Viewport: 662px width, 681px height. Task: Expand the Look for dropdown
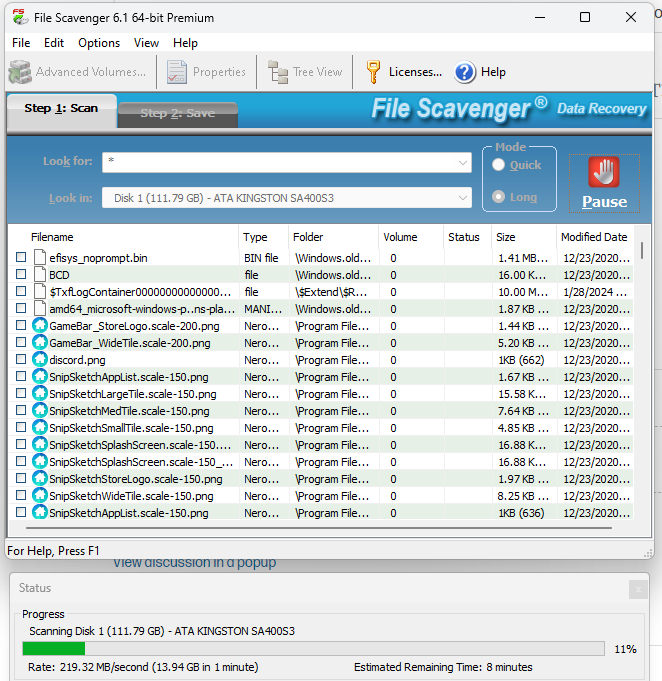pyautogui.click(x=463, y=162)
